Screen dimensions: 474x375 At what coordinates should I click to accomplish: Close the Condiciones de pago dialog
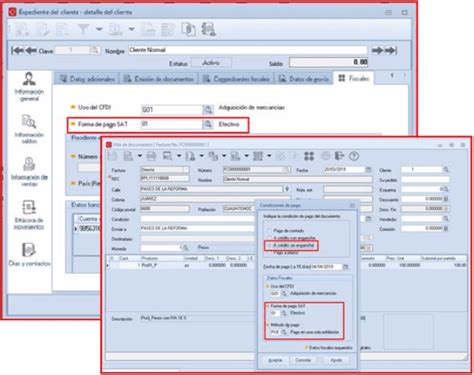(x=352, y=206)
